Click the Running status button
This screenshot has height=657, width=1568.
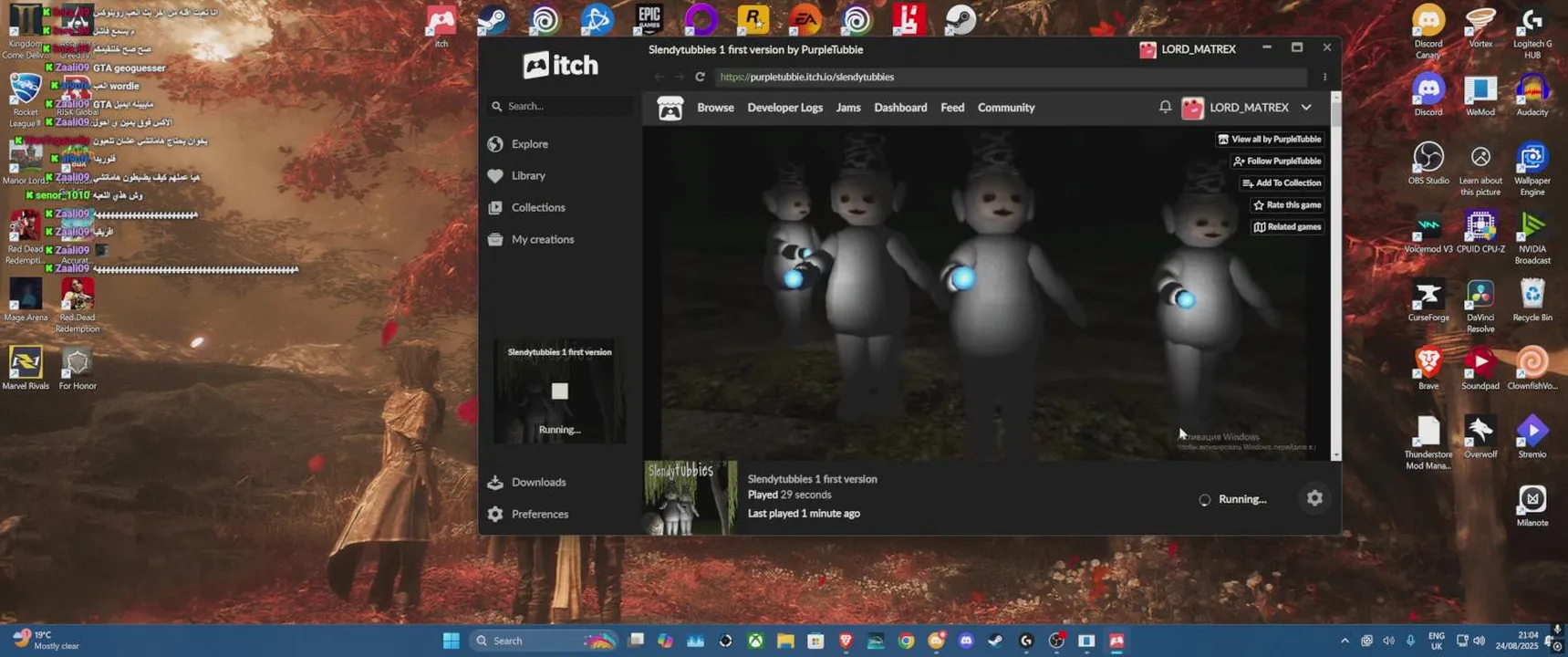[1233, 499]
